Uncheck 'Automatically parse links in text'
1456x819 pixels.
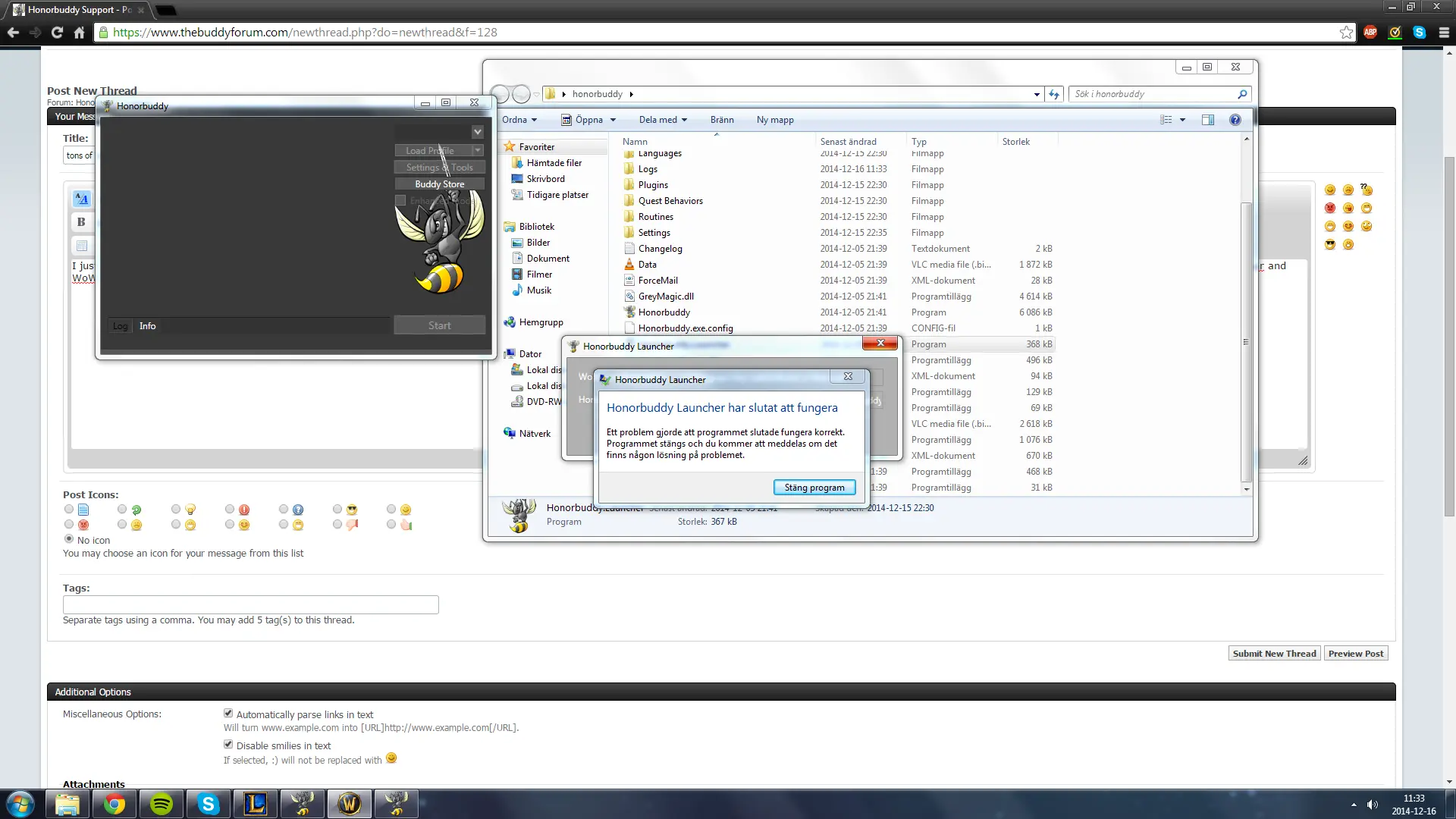pyautogui.click(x=228, y=714)
